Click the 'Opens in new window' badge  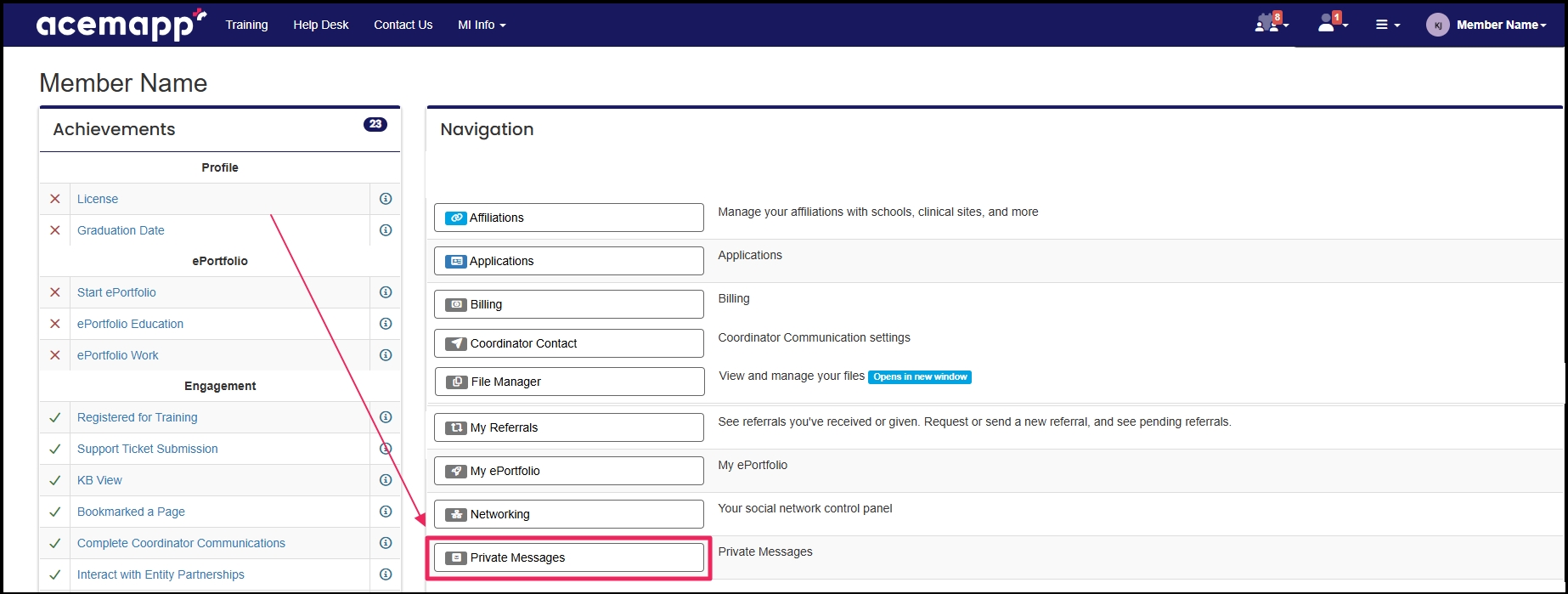(920, 376)
